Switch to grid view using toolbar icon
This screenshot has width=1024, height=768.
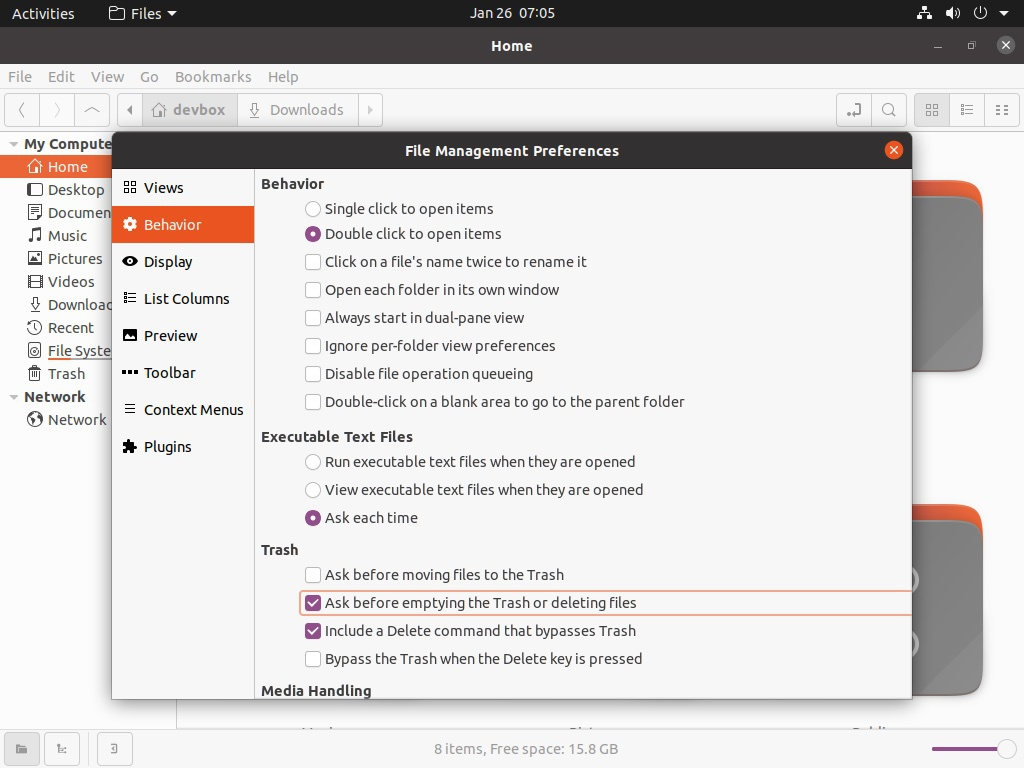930,110
